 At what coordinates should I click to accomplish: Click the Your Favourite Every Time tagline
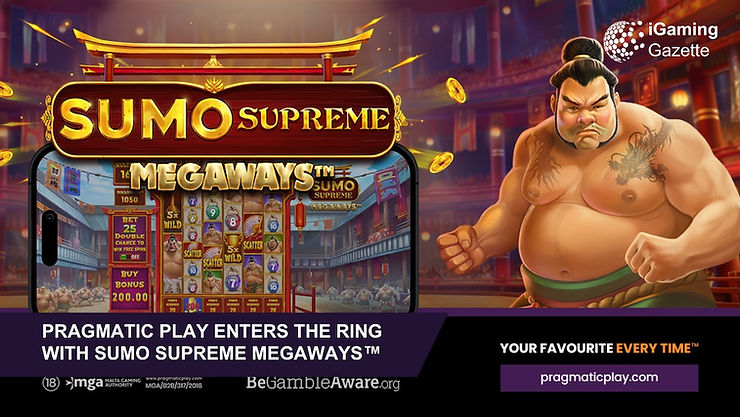599,349
